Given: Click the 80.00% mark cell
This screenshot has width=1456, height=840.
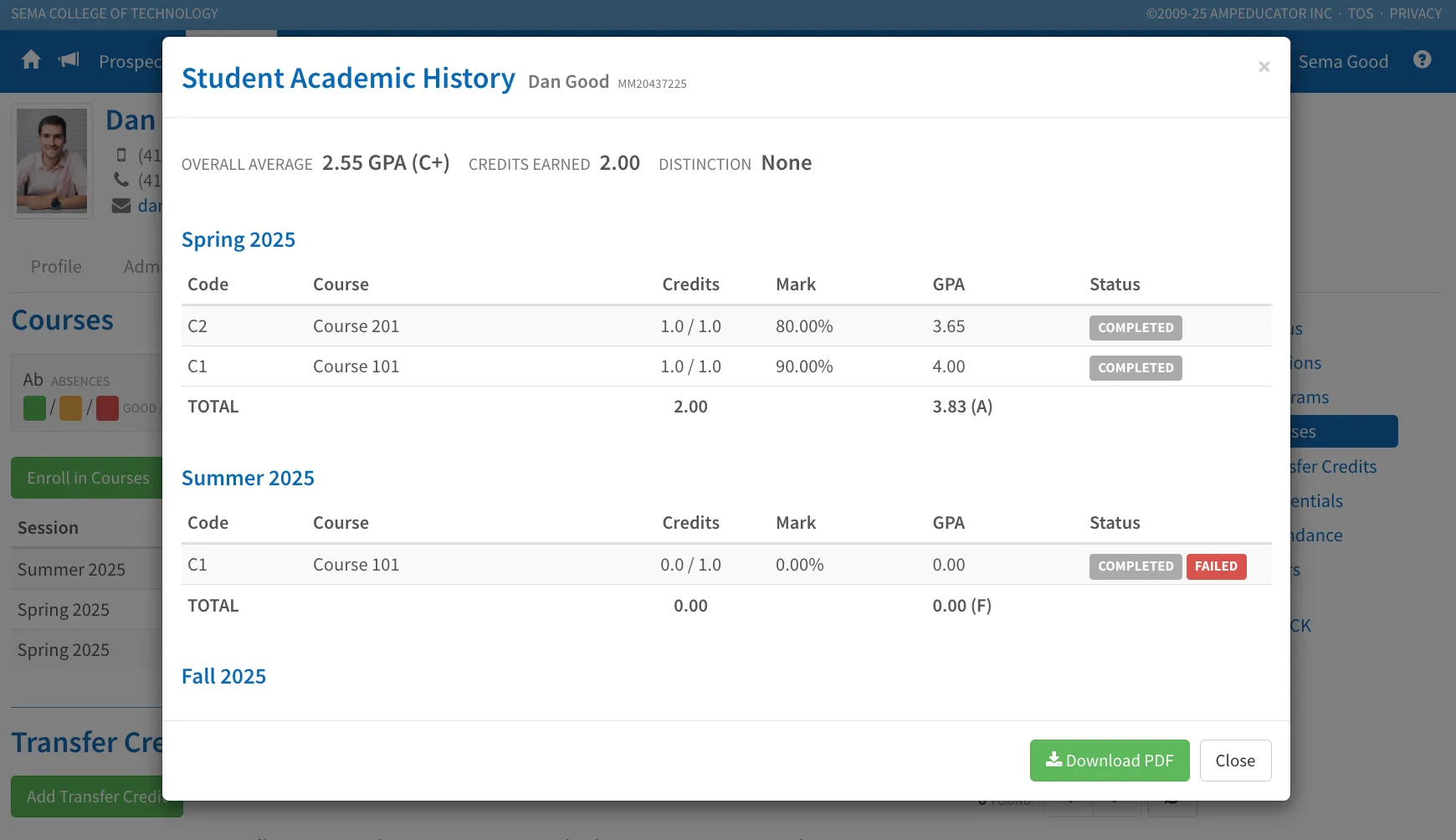Looking at the screenshot, I should pos(804,326).
